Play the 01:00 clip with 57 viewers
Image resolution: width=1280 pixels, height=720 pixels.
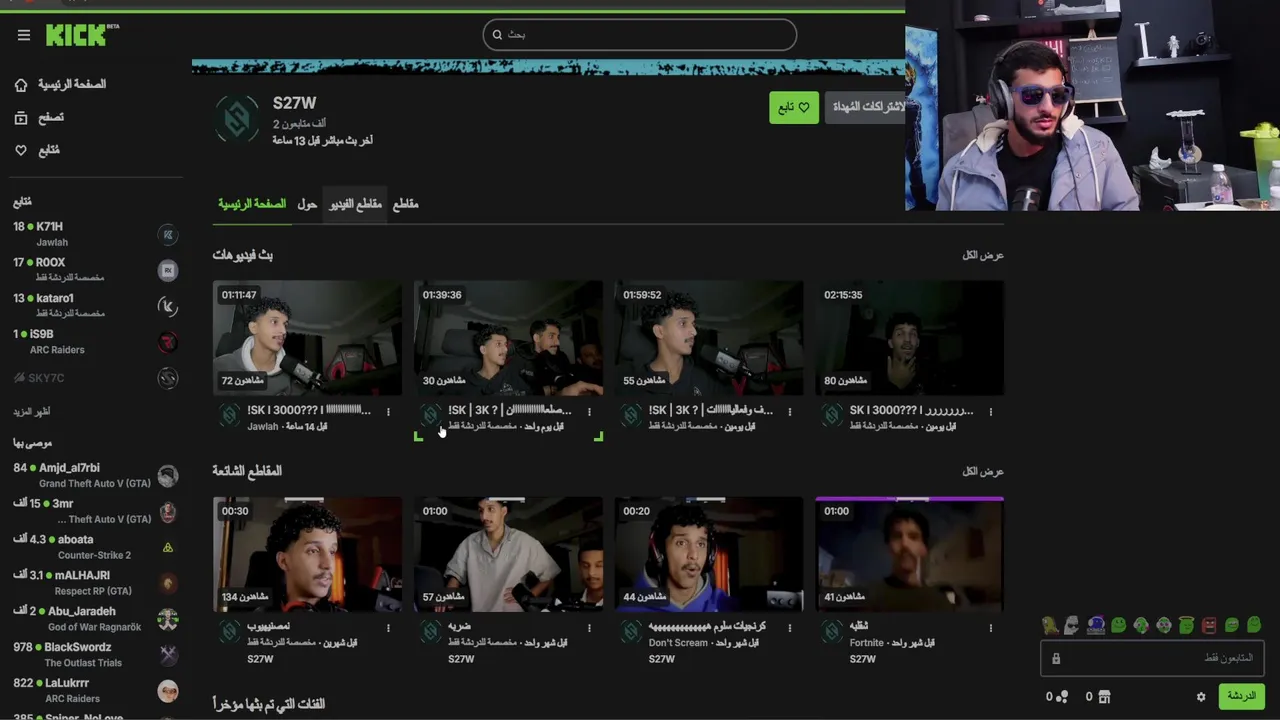tap(508, 554)
